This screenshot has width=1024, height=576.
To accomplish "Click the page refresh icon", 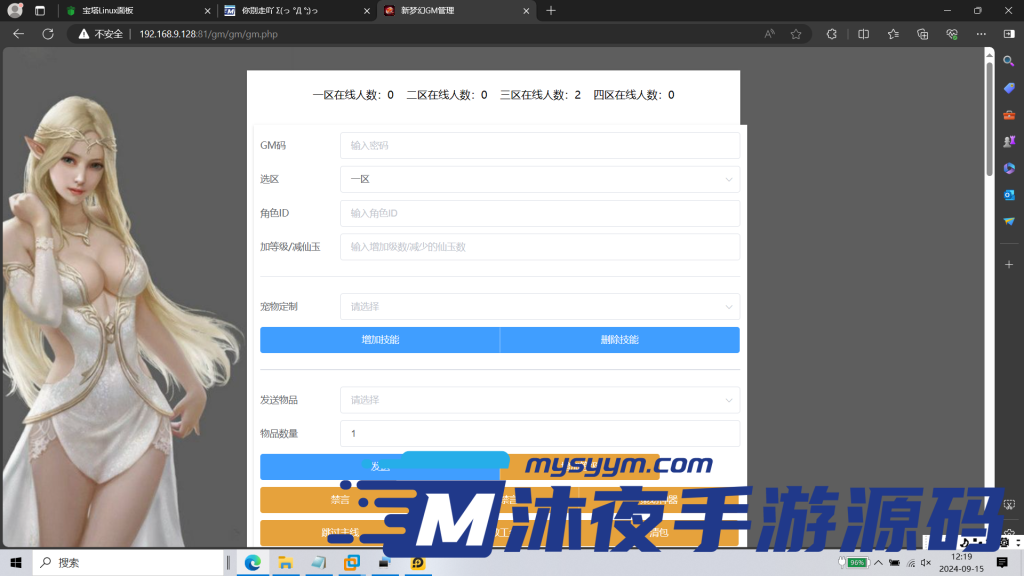I will [47, 33].
